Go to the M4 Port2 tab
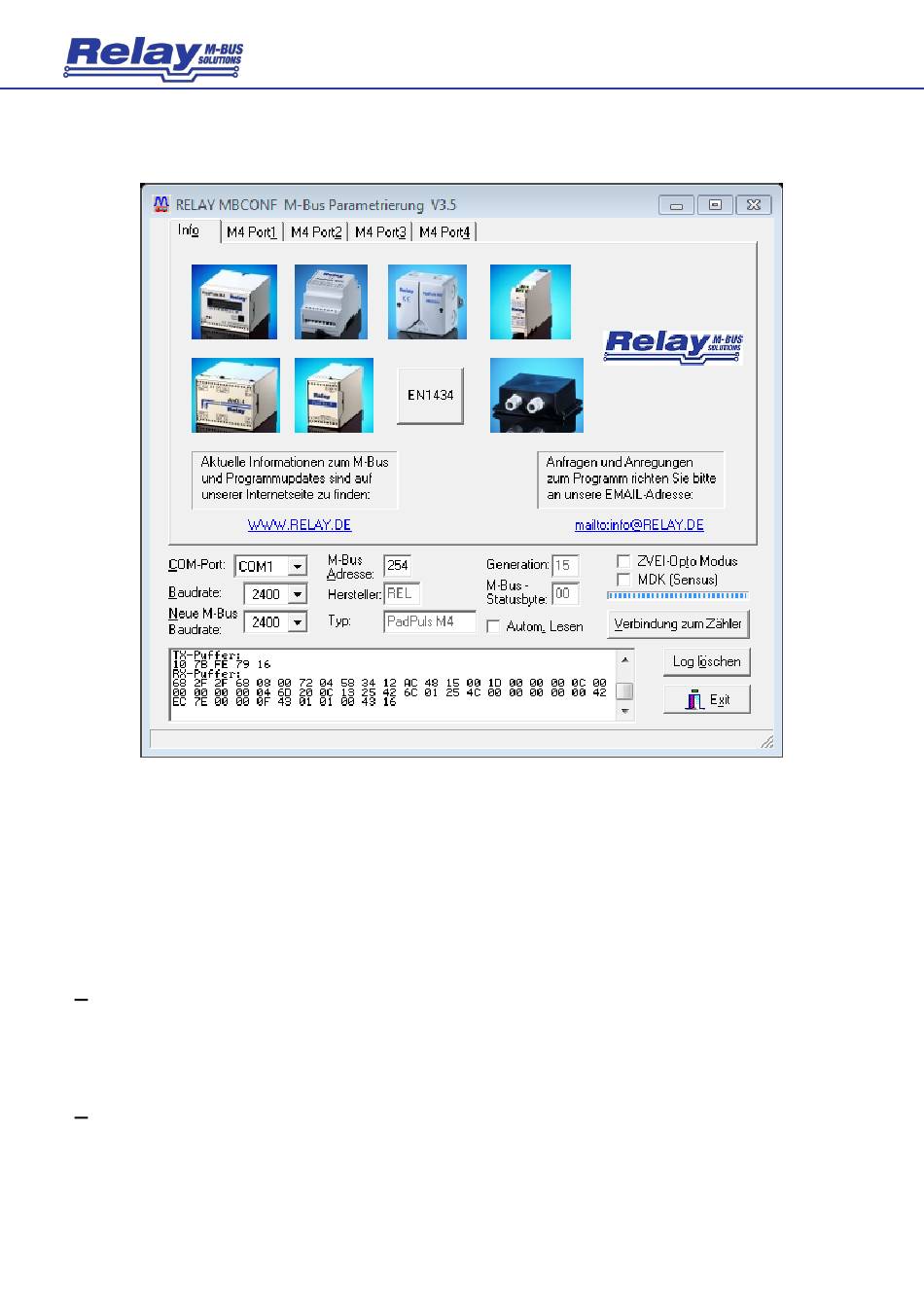Screen dimensions: 924x1308 click(x=316, y=232)
